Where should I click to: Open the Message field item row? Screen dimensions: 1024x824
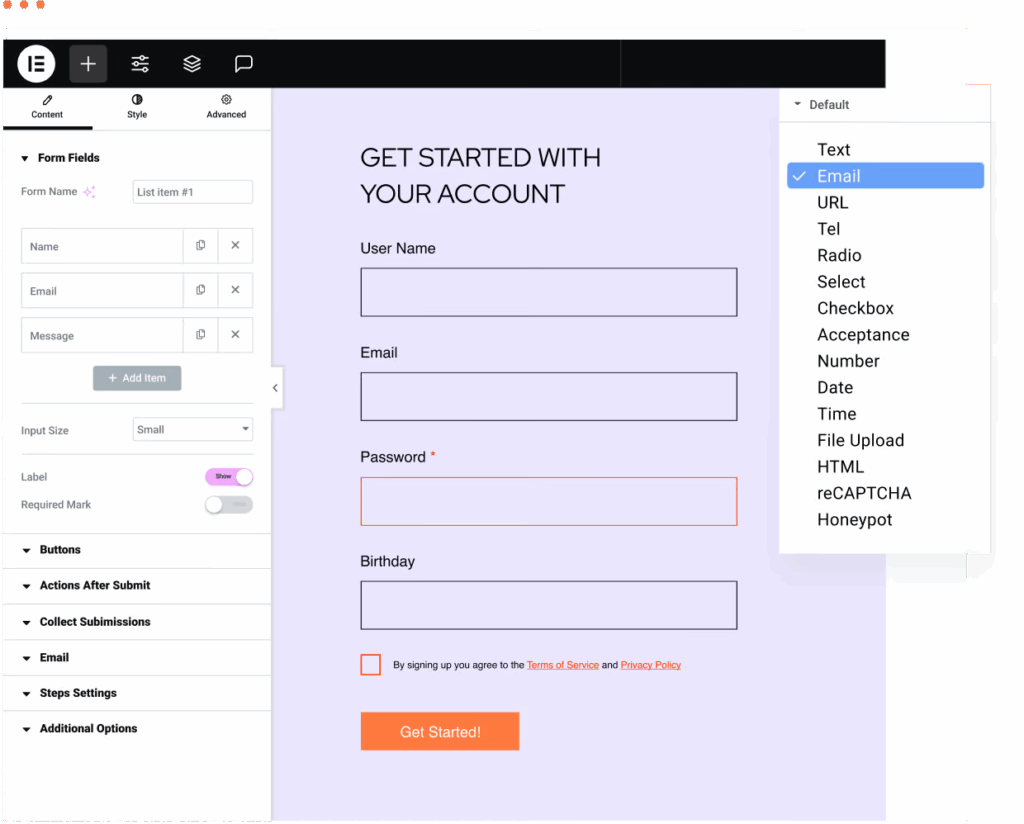click(103, 335)
